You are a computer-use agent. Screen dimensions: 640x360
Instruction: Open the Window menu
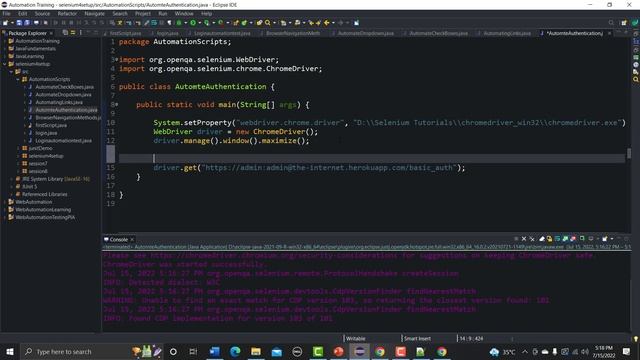pos(184,13)
